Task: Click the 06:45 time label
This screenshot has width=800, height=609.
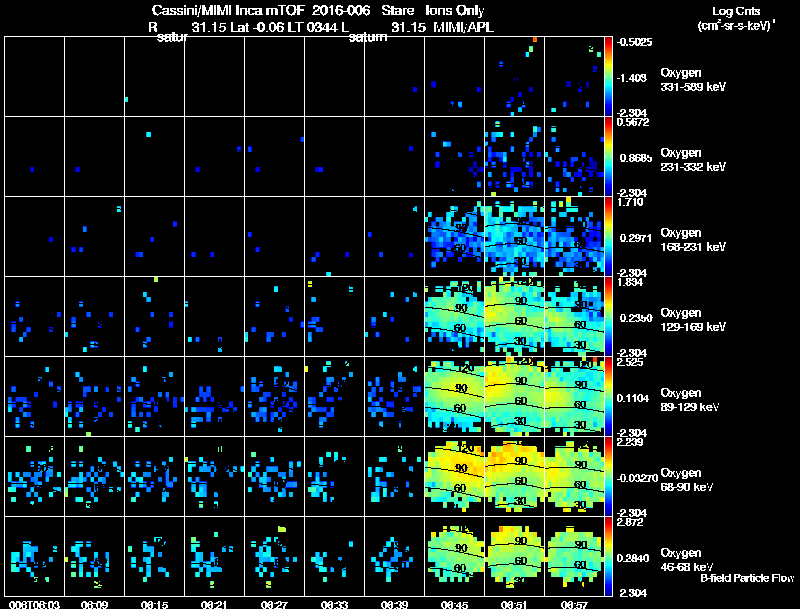Action: pos(454,604)
